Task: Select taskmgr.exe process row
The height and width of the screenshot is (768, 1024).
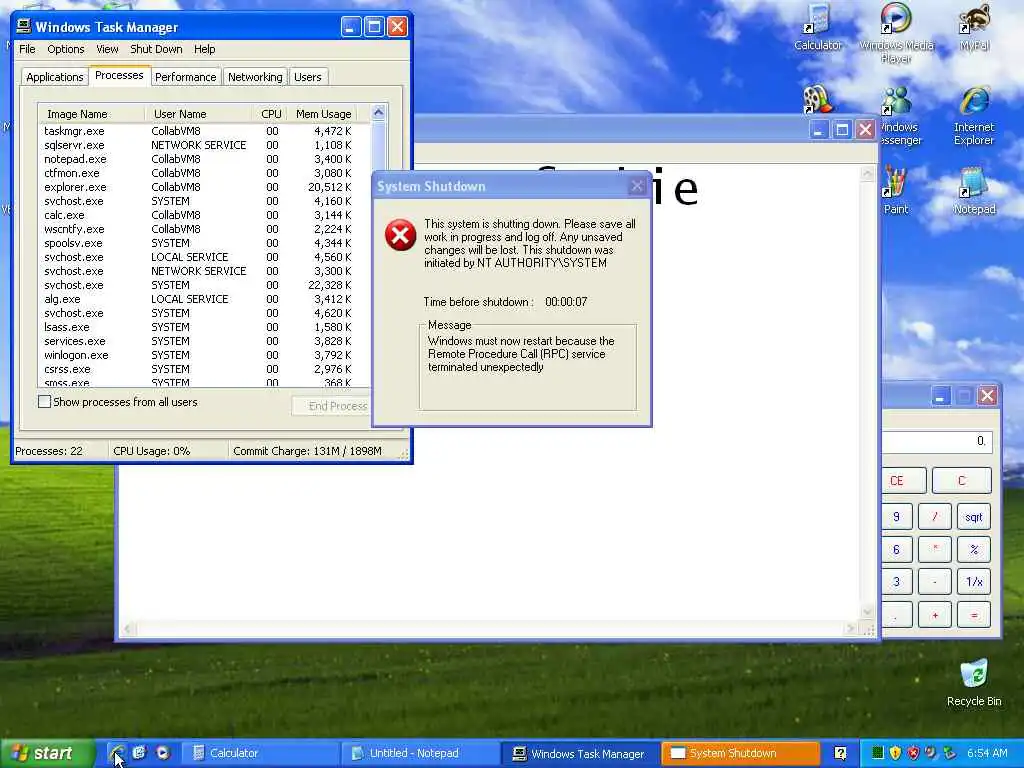Action: 204,131
